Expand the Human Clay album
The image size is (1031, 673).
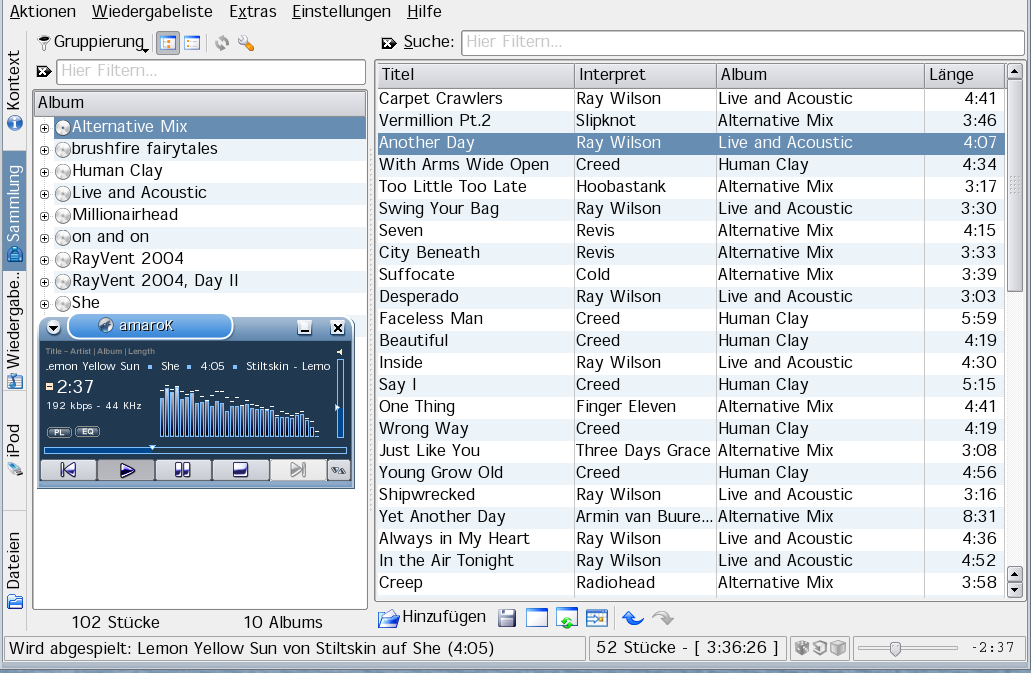[45, 172]
